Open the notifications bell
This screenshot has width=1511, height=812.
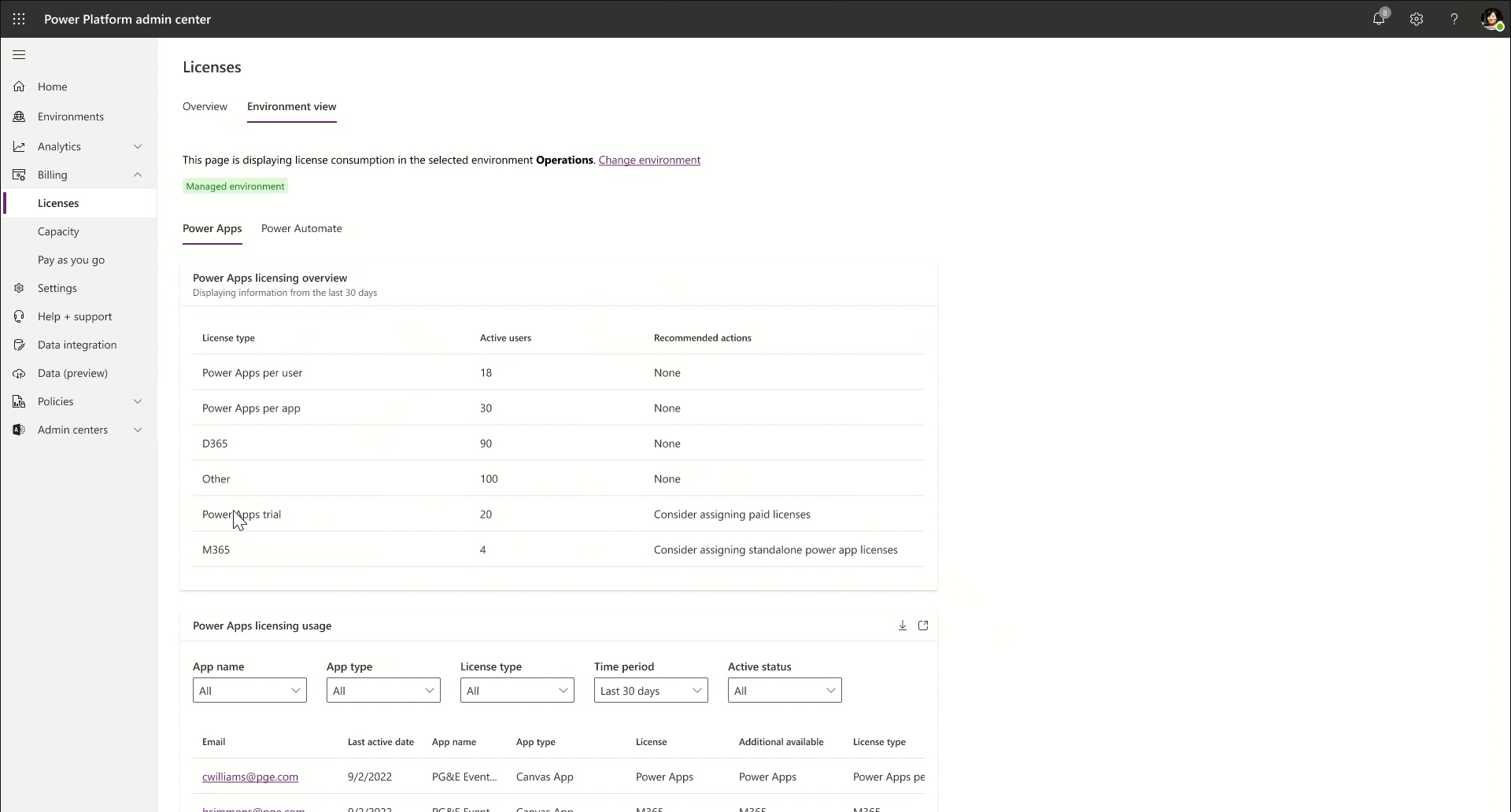[1379, 19]
